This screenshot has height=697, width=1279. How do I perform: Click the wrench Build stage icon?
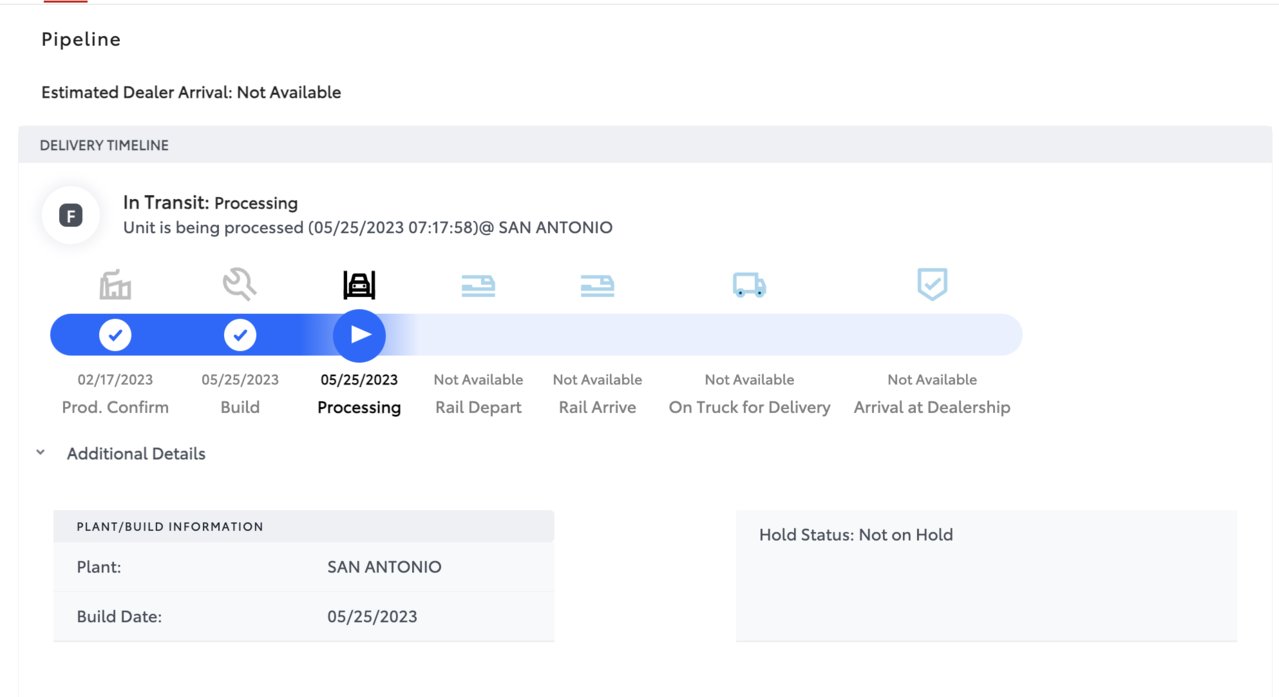point(240,285)
